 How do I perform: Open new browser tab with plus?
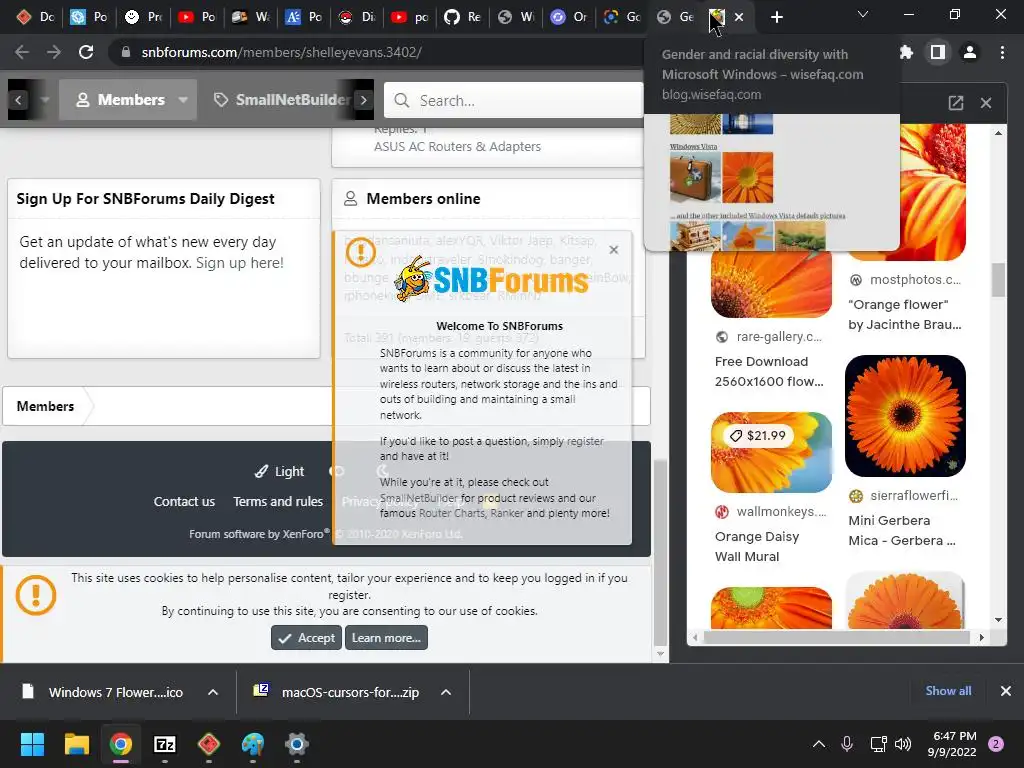[x=776, y=17]
